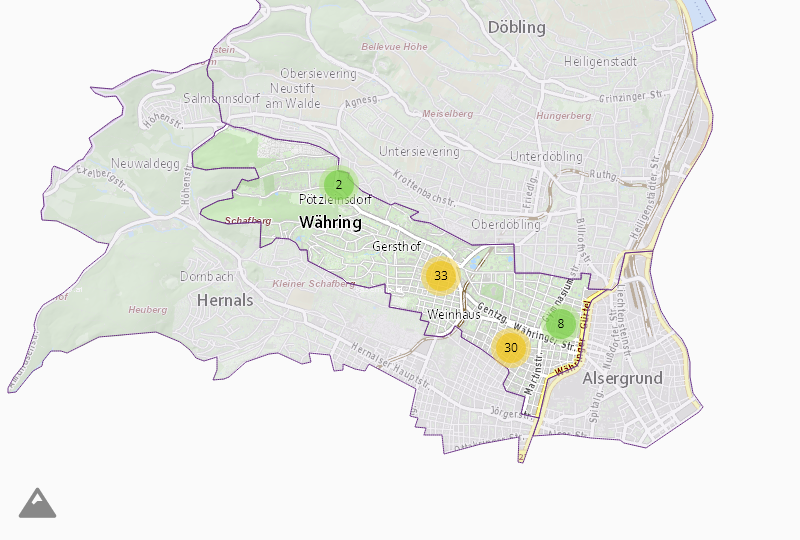Open the cluster marker showing 30
This screenshot has width=800, height=540.
point(511,348)
